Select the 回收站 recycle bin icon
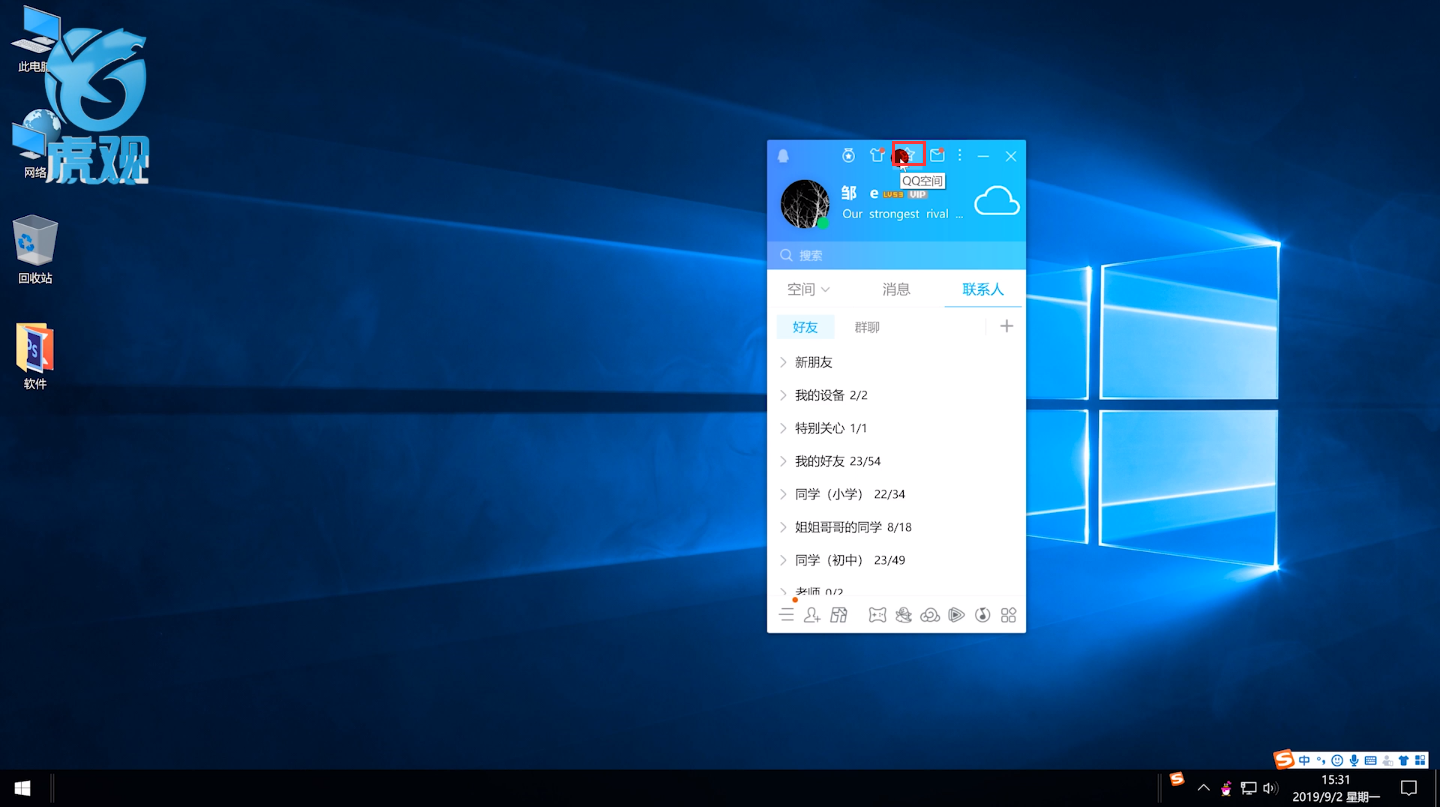 click(x=35, y=250)
